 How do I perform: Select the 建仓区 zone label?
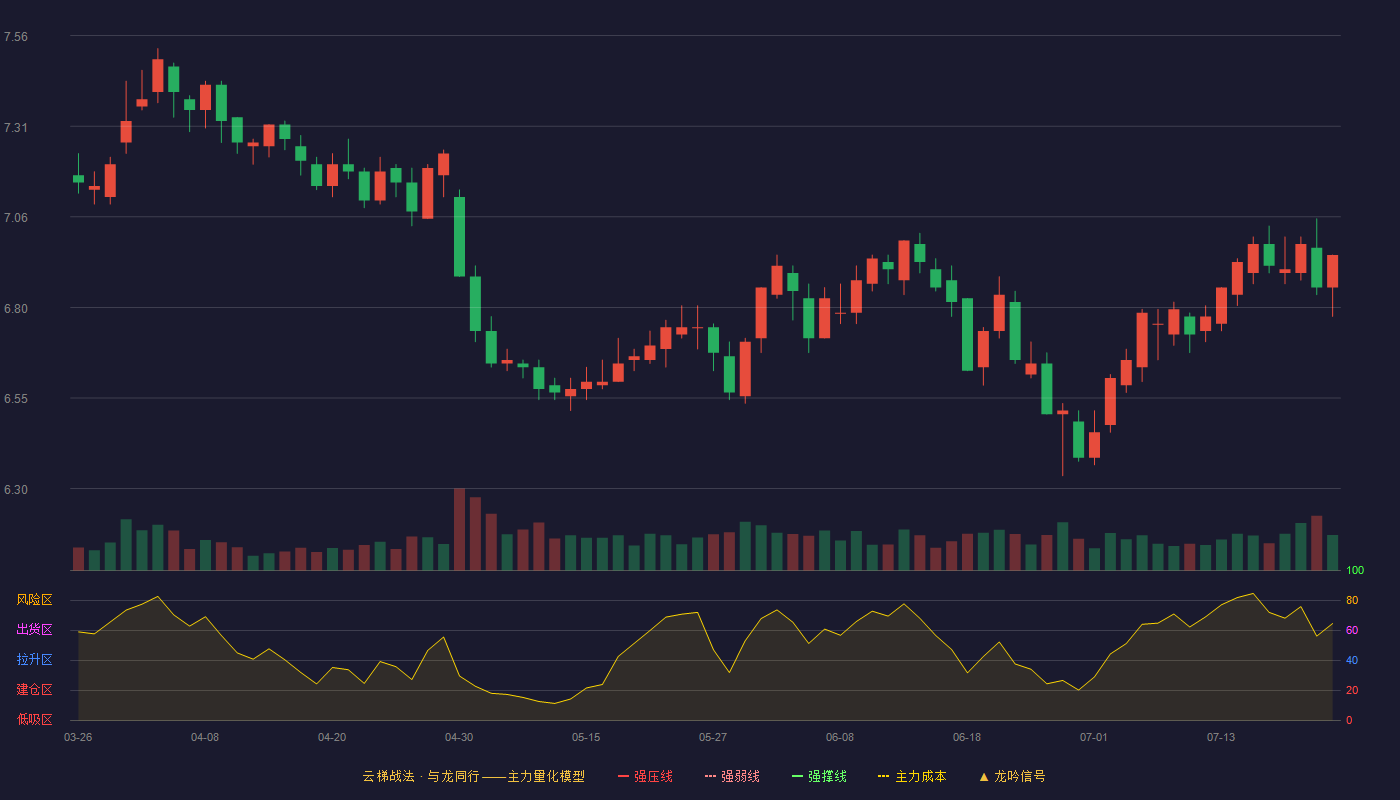pos(34,690)
